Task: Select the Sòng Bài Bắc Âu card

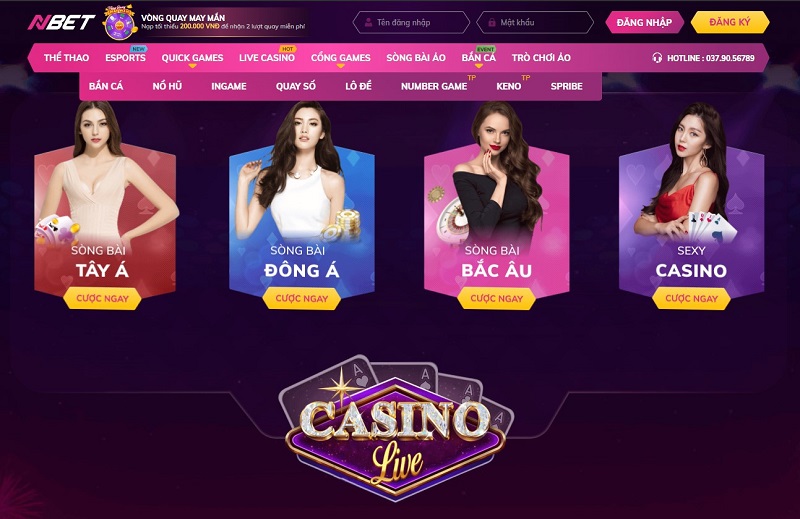Action: (x=496, y=204)
